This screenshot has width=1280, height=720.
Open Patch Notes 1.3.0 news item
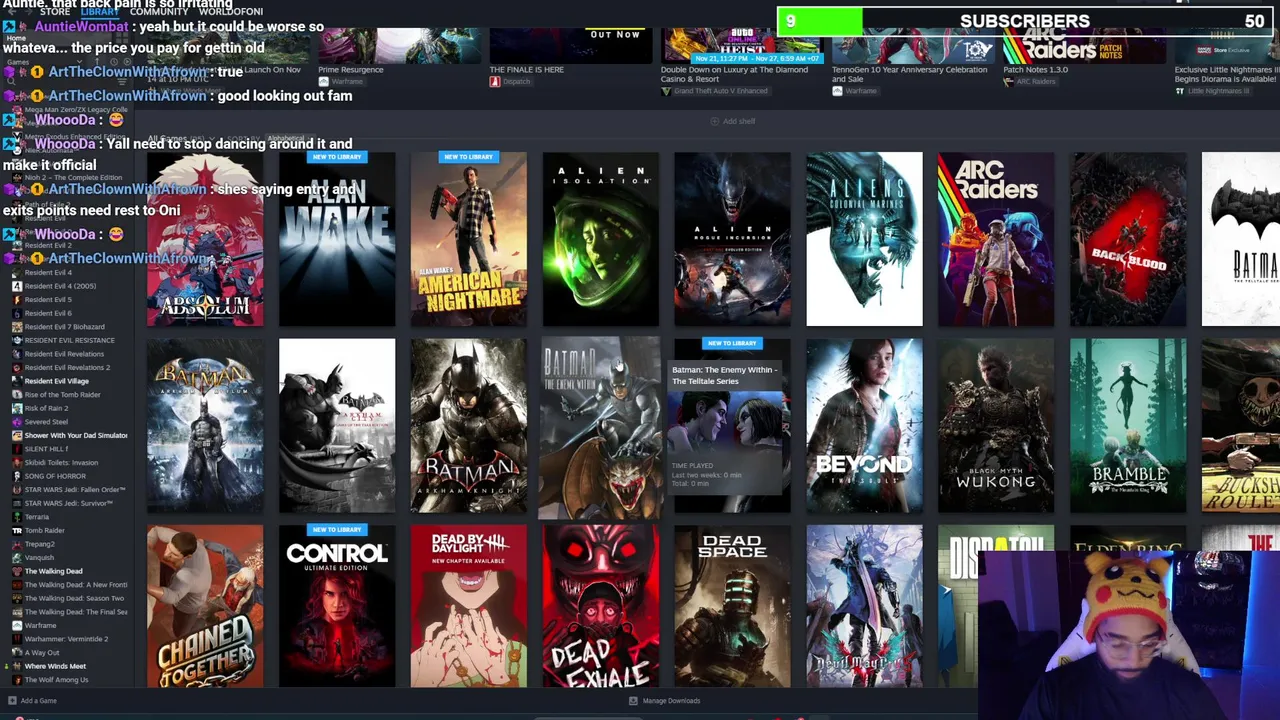point(1035,70)
